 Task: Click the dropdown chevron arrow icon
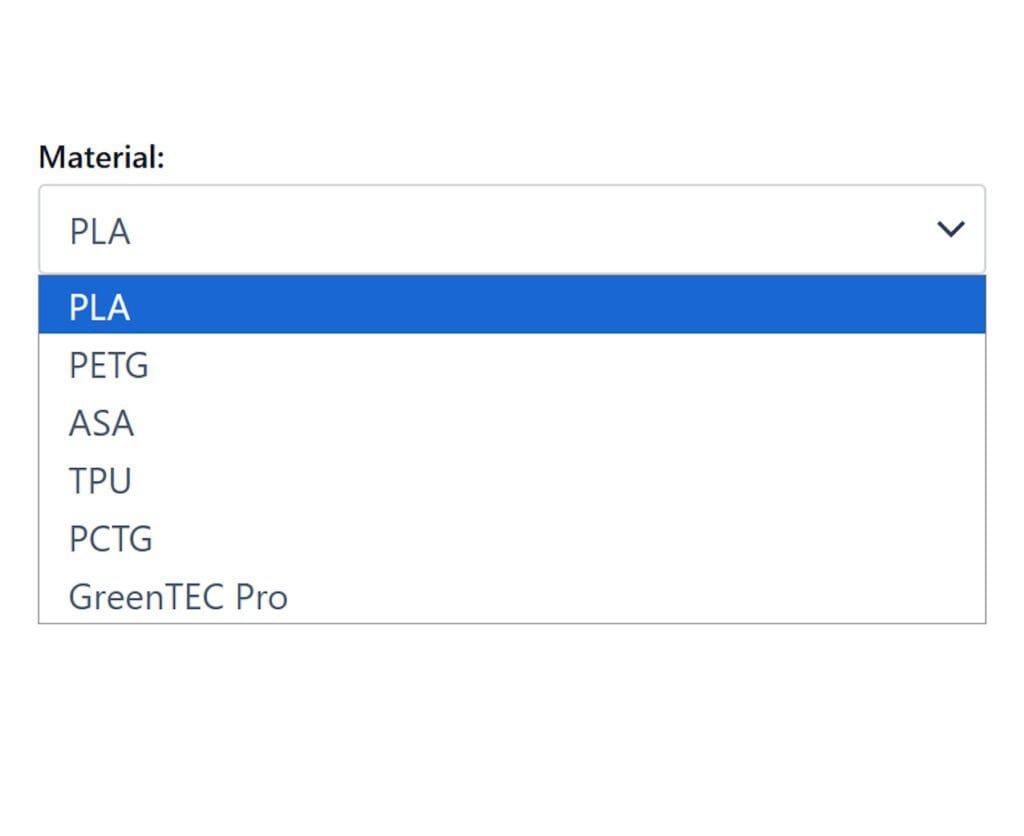[949, 230]
